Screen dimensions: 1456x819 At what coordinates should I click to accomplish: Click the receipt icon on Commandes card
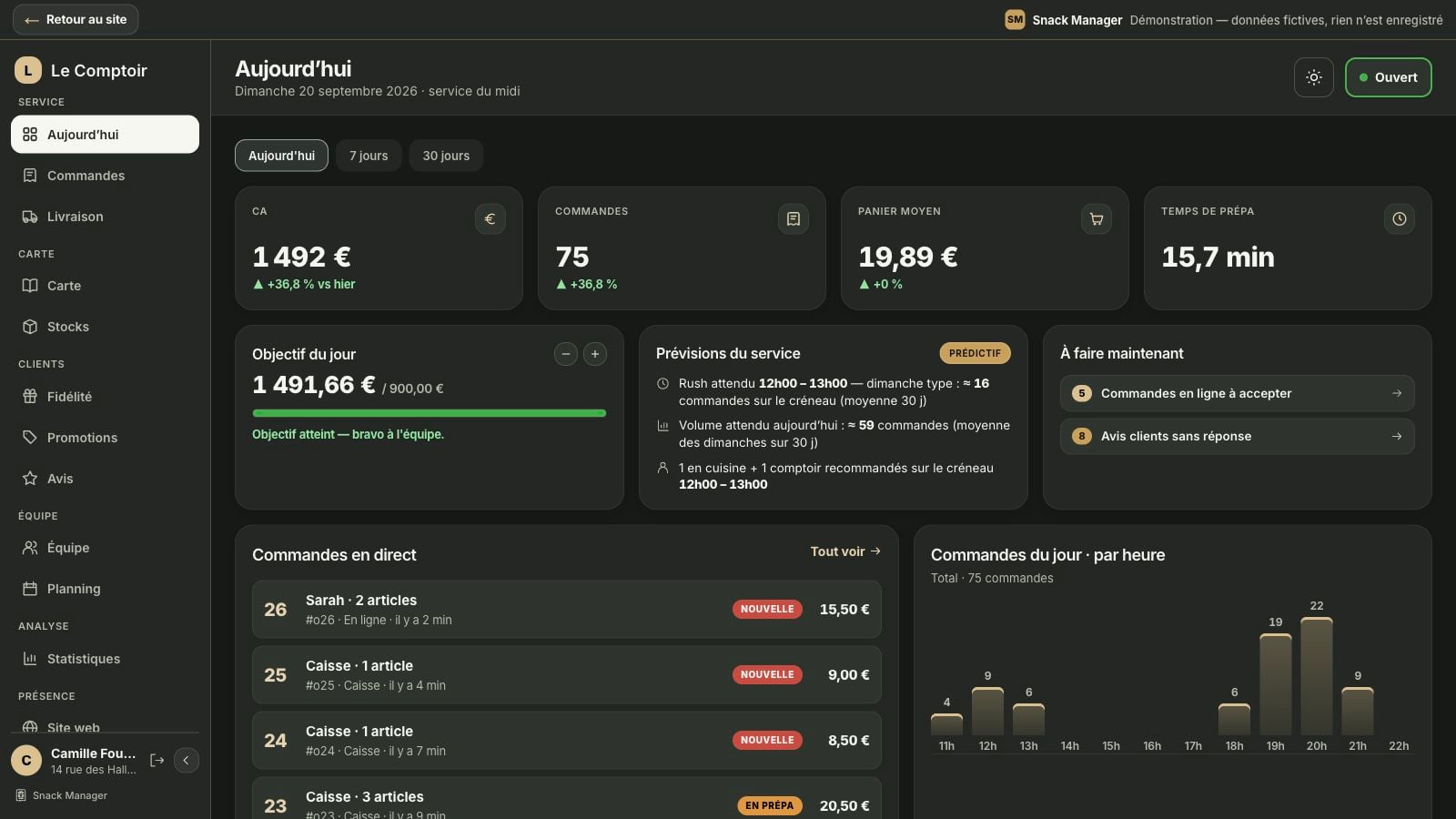(794, 218)
